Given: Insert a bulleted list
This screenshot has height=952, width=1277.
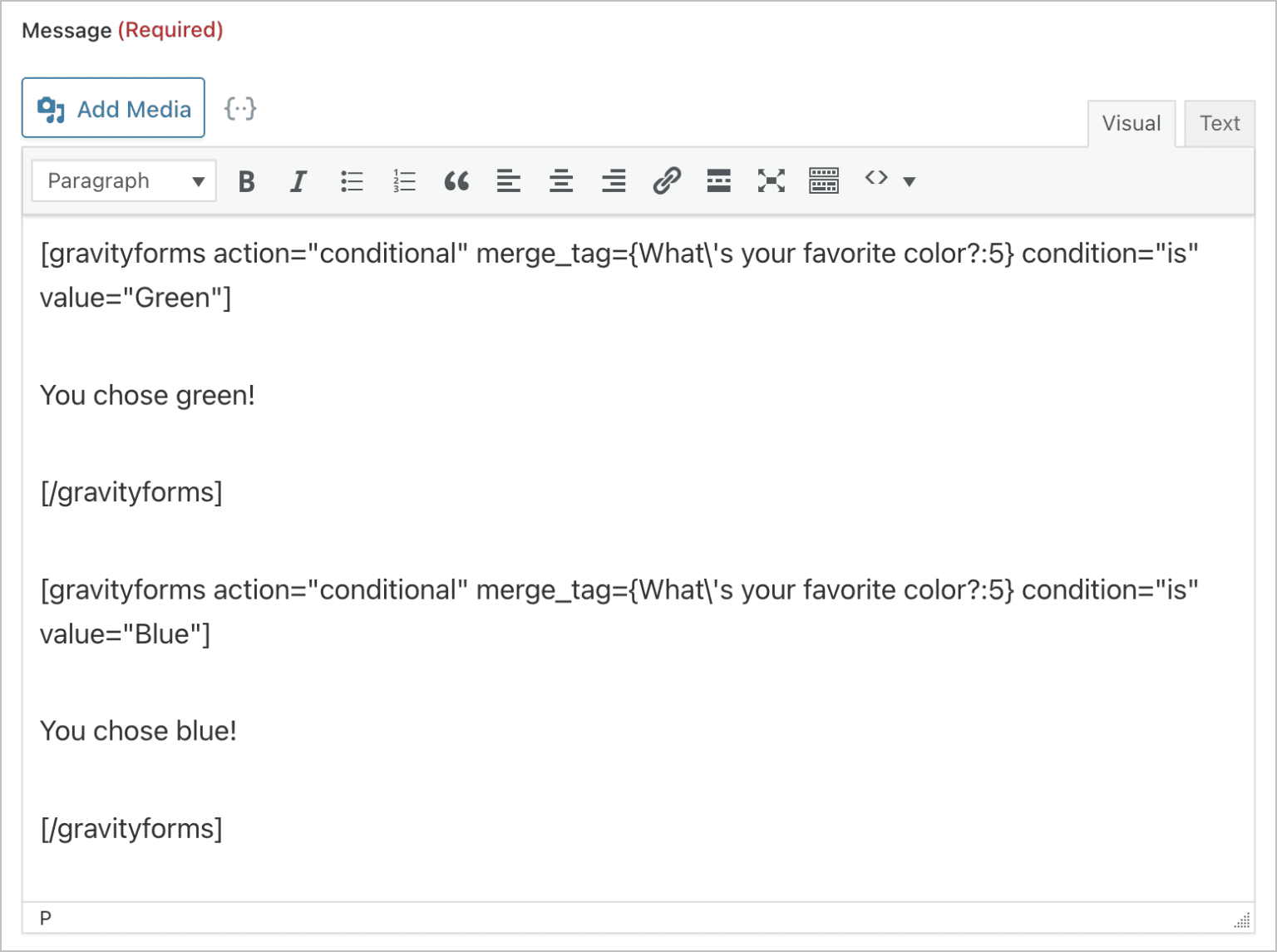Looking at the screenshot, I should pos(352,180).
